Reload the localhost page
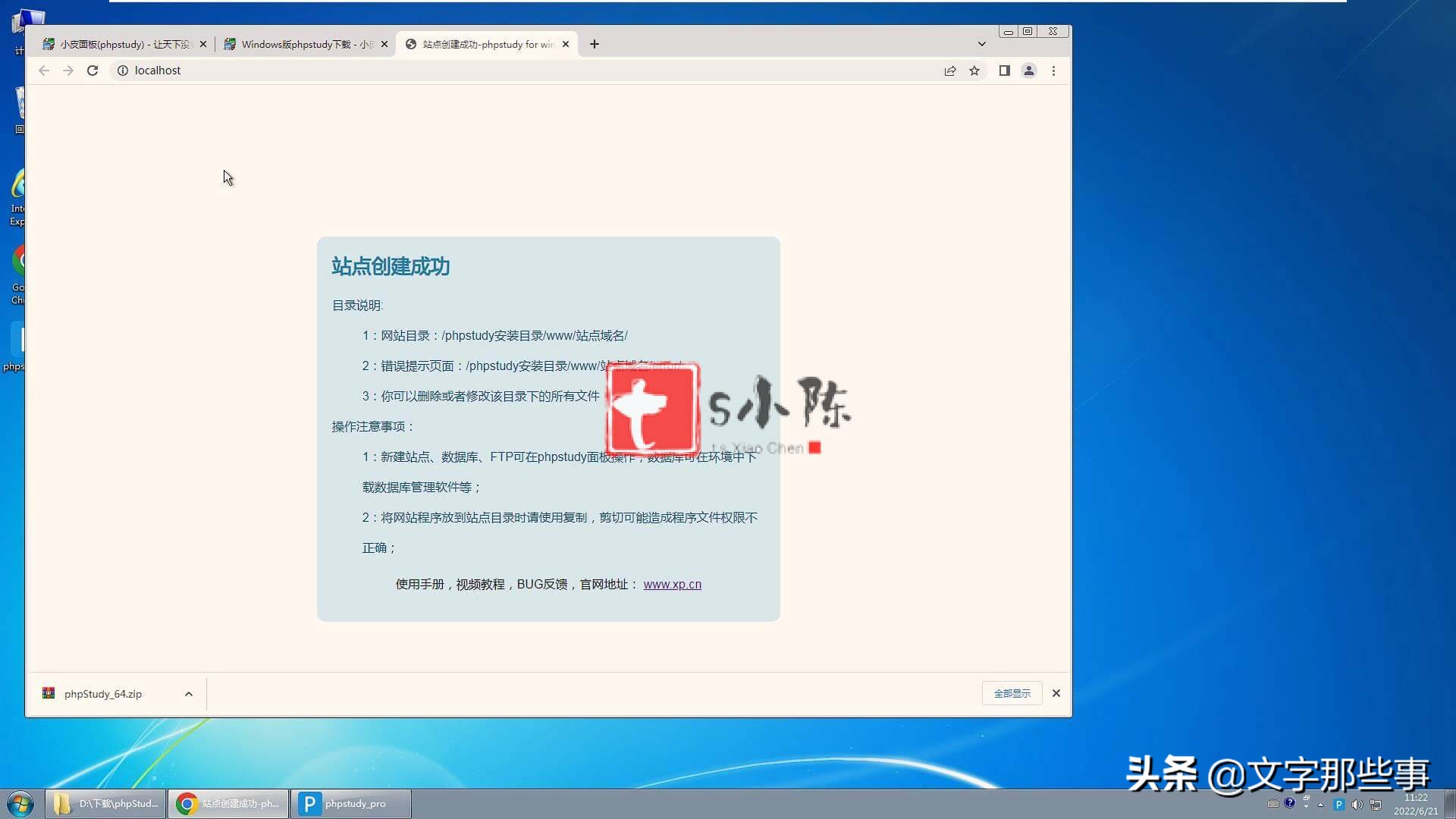The image size is (1456, 819). pos(93,70)
